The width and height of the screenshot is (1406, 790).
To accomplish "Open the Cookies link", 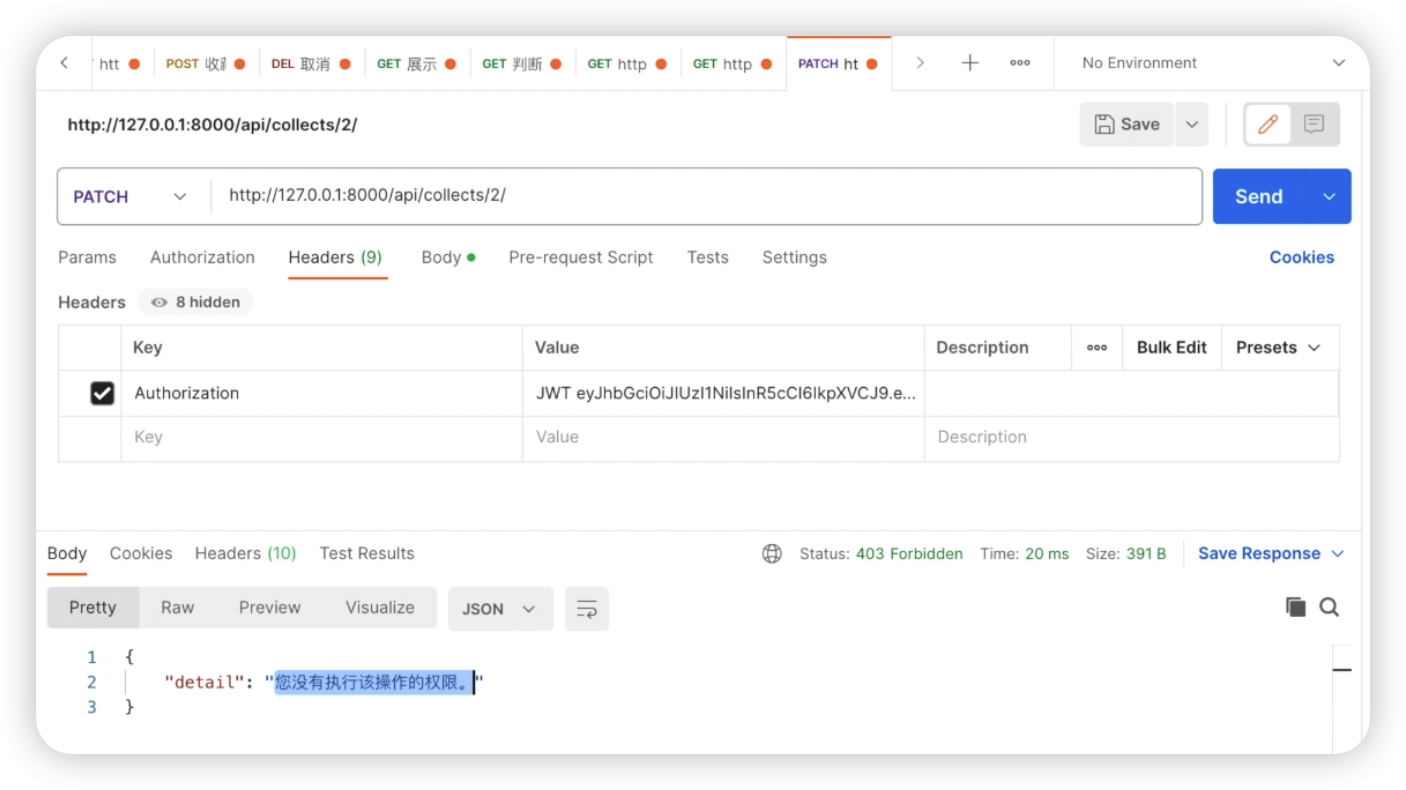I will [1301, 257].
